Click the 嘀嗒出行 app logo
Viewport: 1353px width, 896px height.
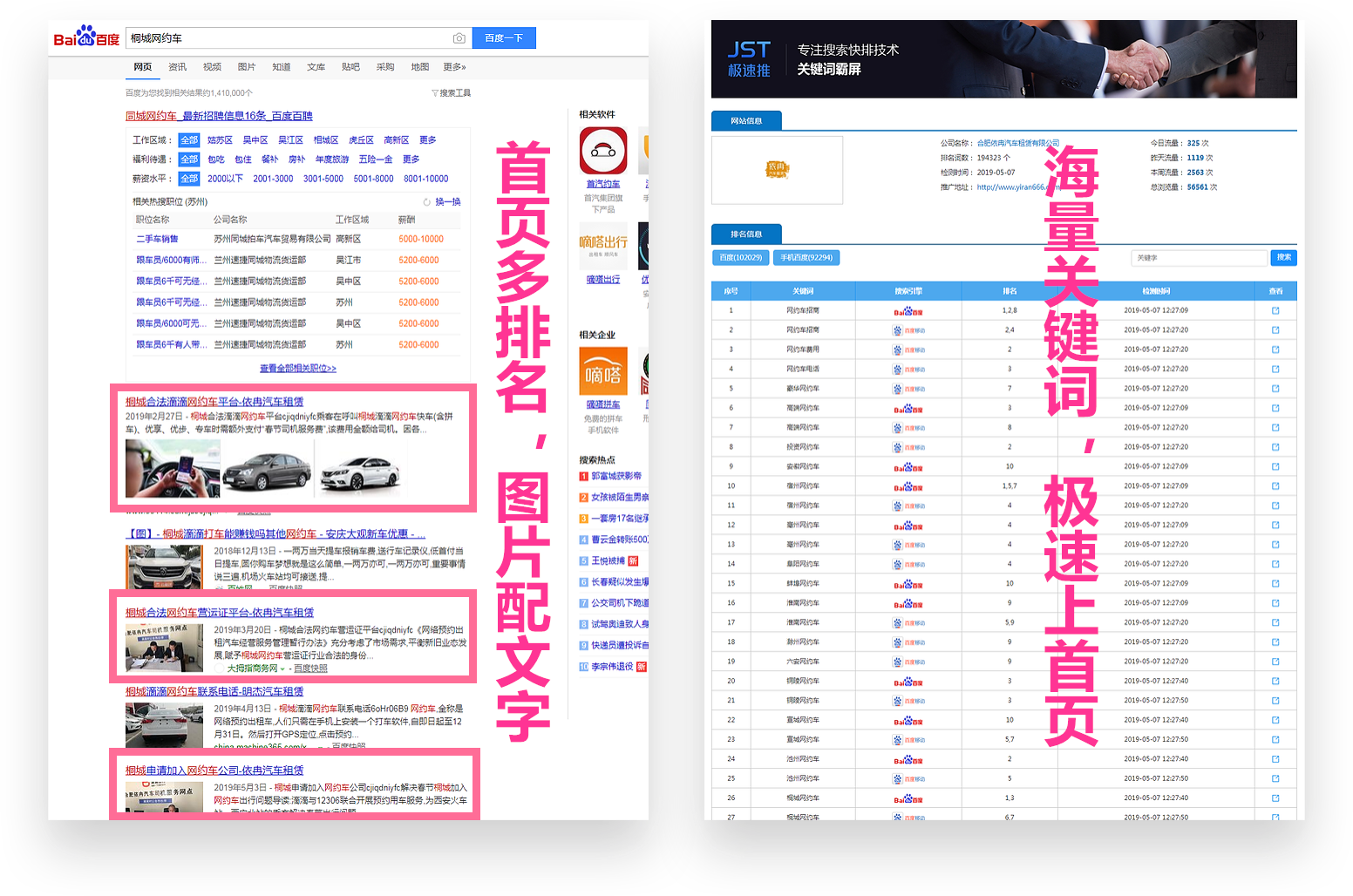click(603, 246)
